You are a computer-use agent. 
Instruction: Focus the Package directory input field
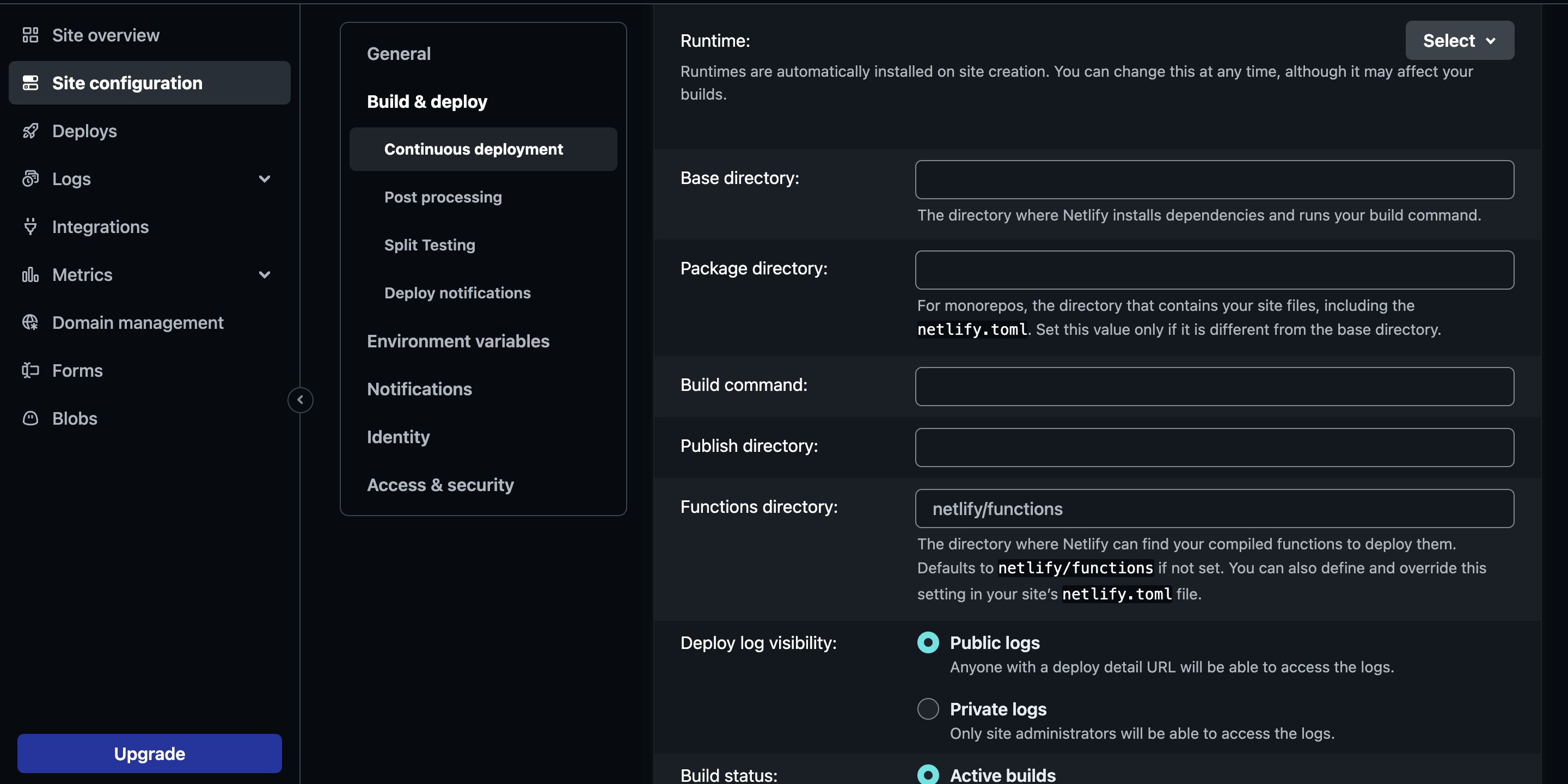click(1214, 269)
